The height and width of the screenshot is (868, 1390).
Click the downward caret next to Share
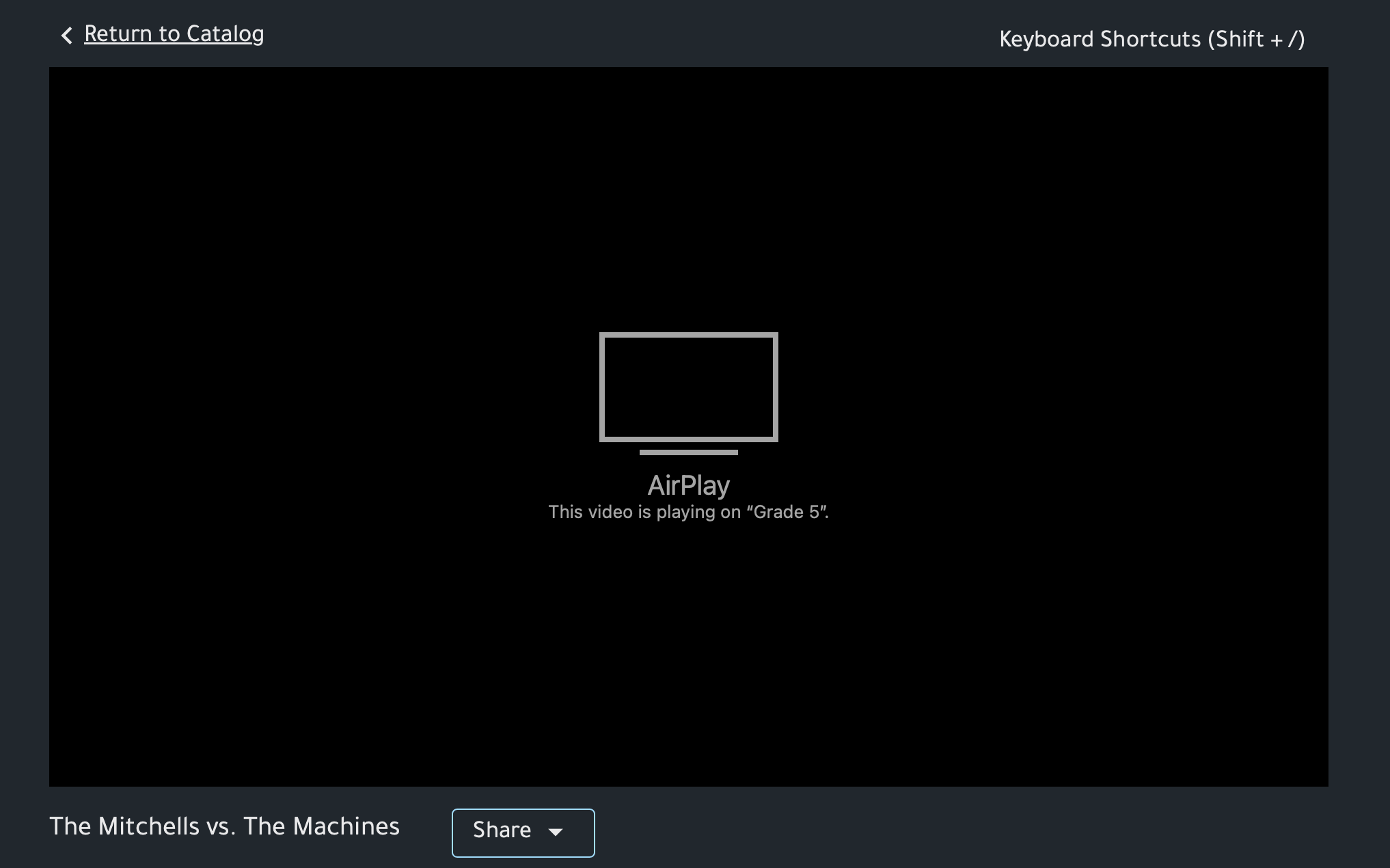coord(556,833)
